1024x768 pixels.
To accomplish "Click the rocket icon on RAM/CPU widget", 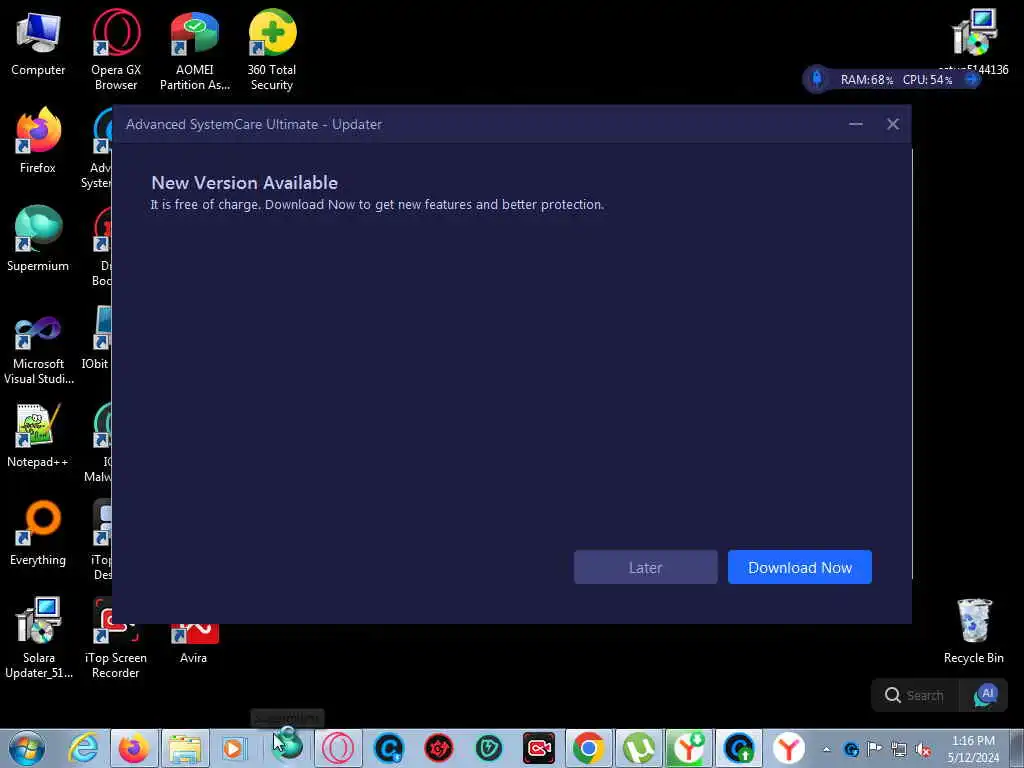I will pyautogui.click(x=816, y=79).
